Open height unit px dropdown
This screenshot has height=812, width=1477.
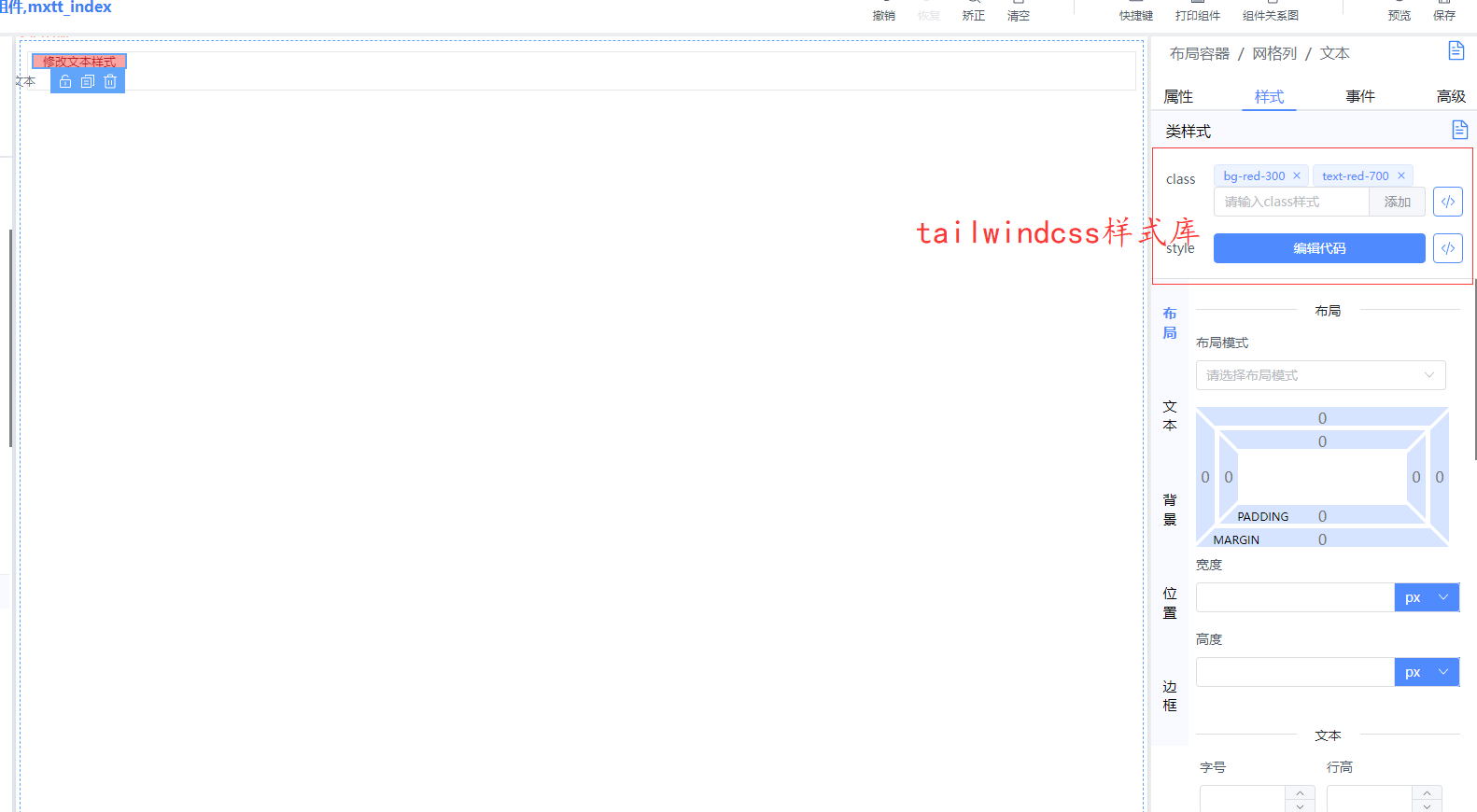1427,672
